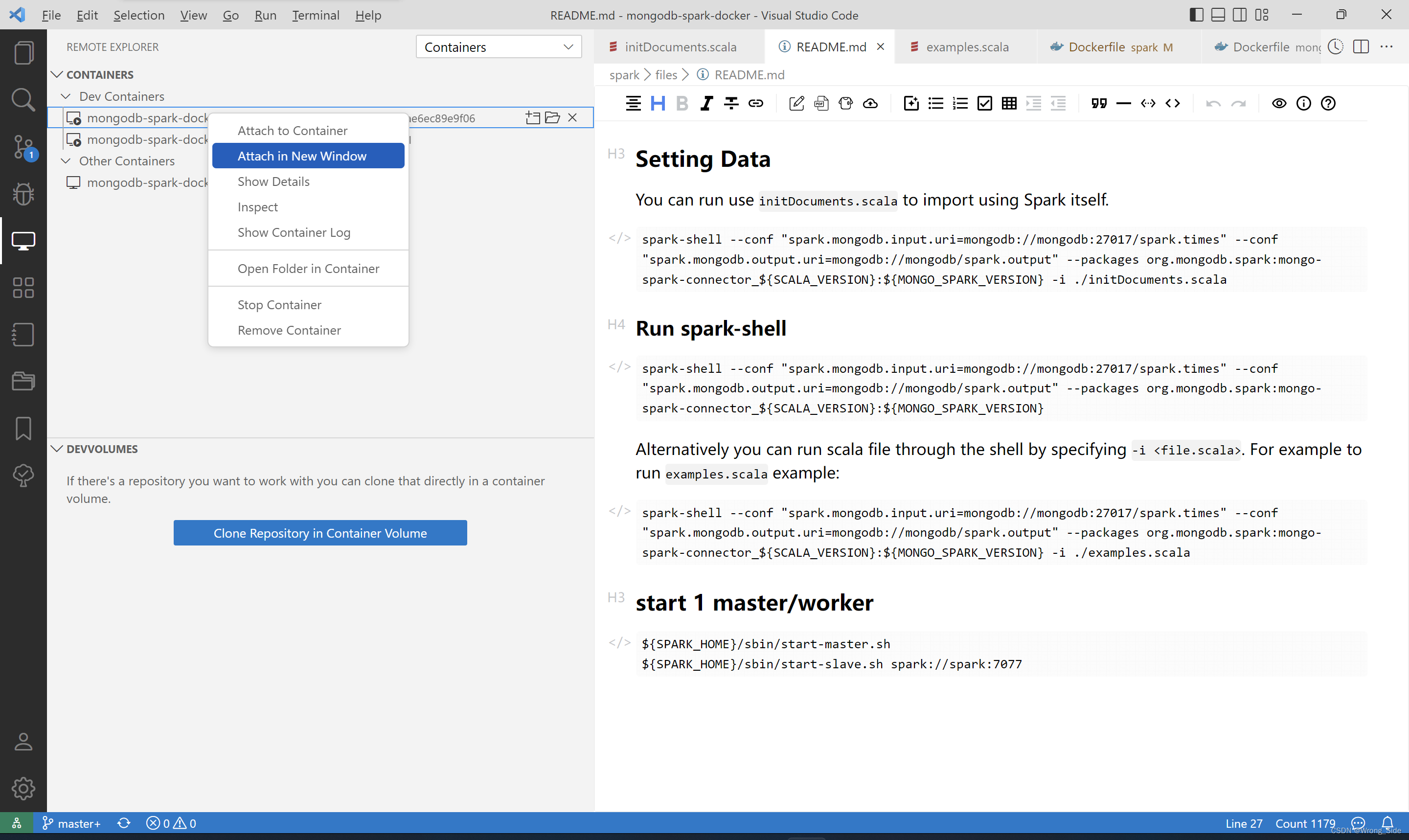This screenshot has height=840, width=1409.
Task: Open the Containers dropdown
Action: [499, 47]
